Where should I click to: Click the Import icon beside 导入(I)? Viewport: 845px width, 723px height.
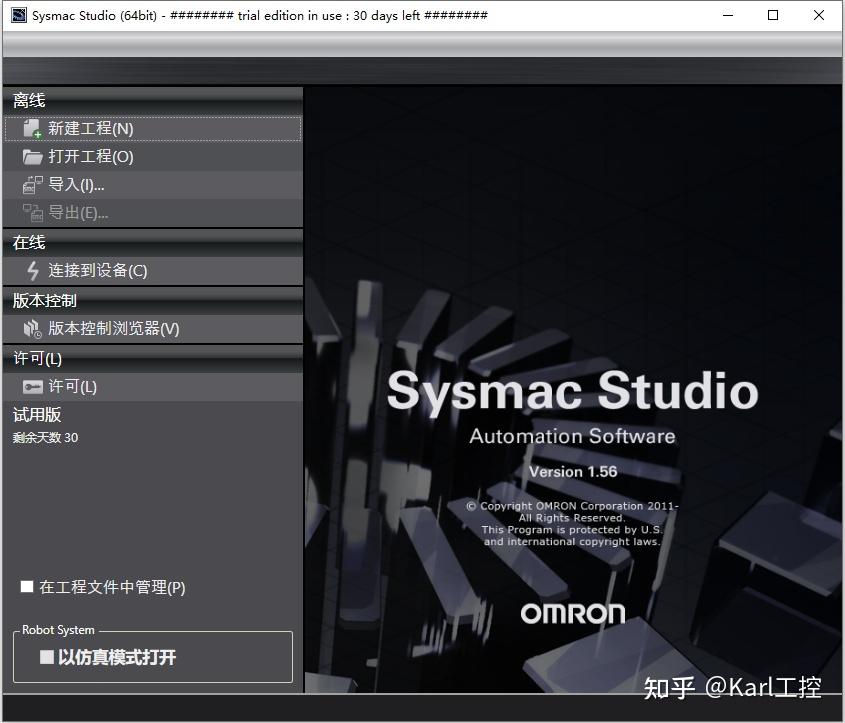point(32,184)
